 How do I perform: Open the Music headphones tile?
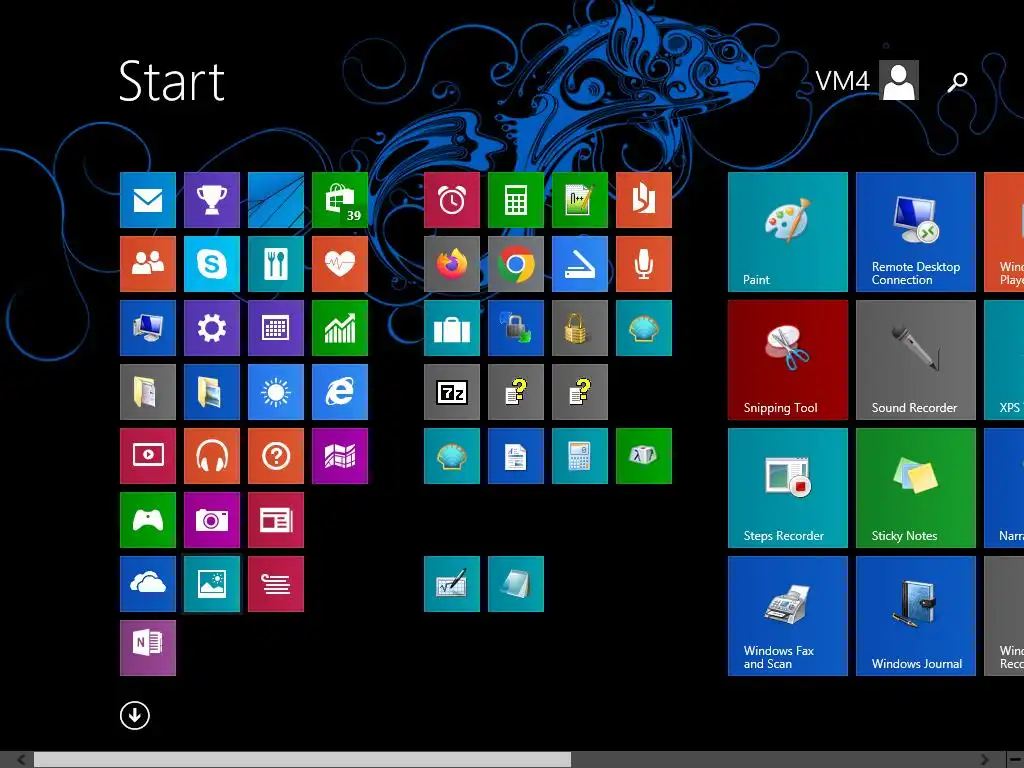(x=212, y=456)
